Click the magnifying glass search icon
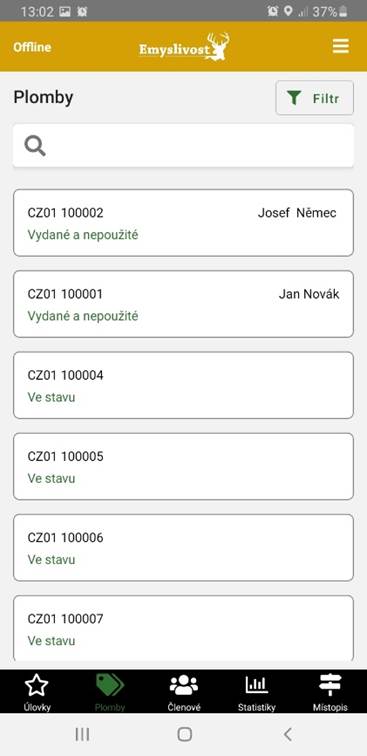The height and width of the screenshot is (756, 367). pyautogui.click(x=35, y=146)
